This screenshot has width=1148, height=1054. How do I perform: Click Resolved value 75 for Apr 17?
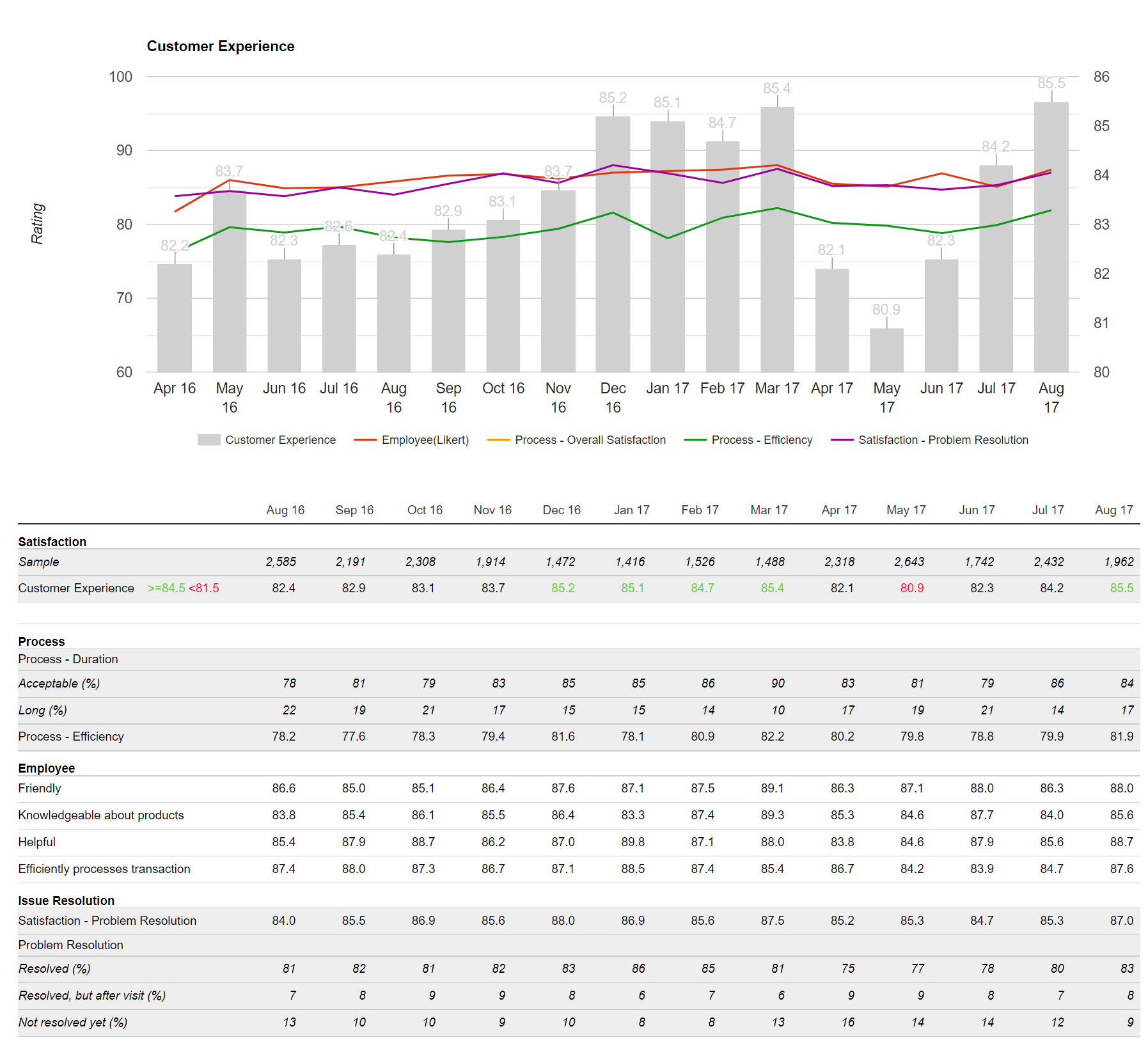[848, 968]
